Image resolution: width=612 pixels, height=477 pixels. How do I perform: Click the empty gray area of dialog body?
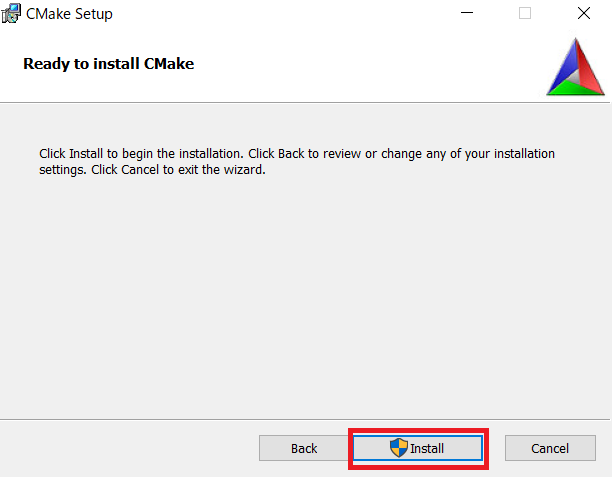coord(300,300)
